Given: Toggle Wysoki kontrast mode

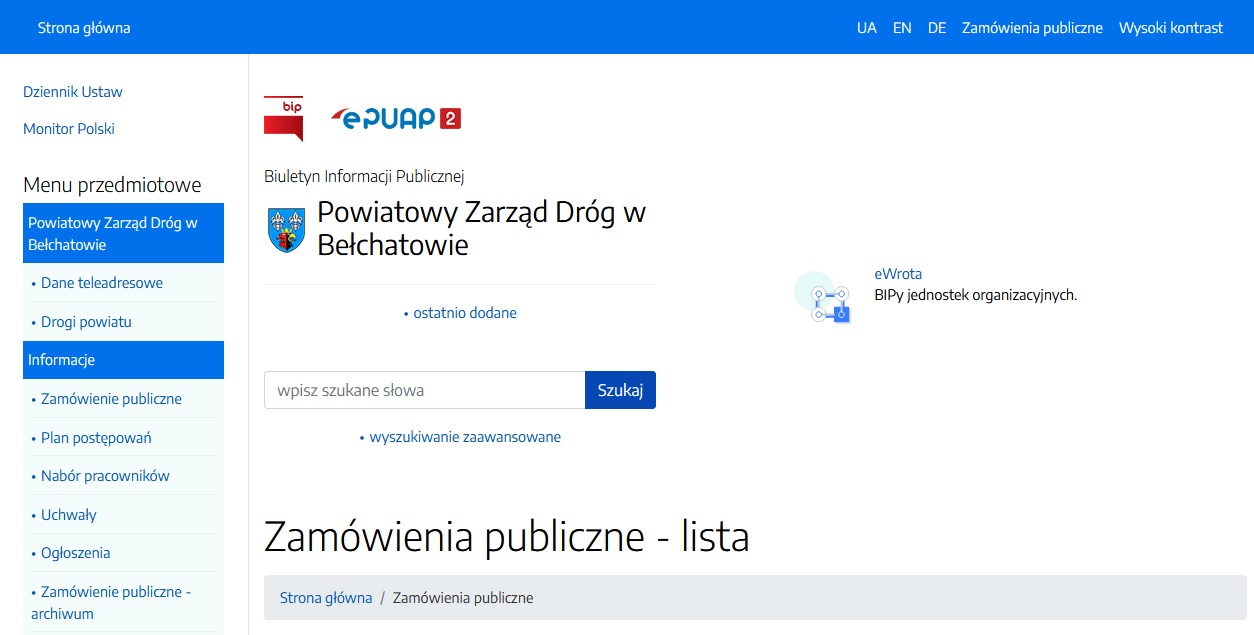Looking at the screenshot, I should click(1170, 28).
